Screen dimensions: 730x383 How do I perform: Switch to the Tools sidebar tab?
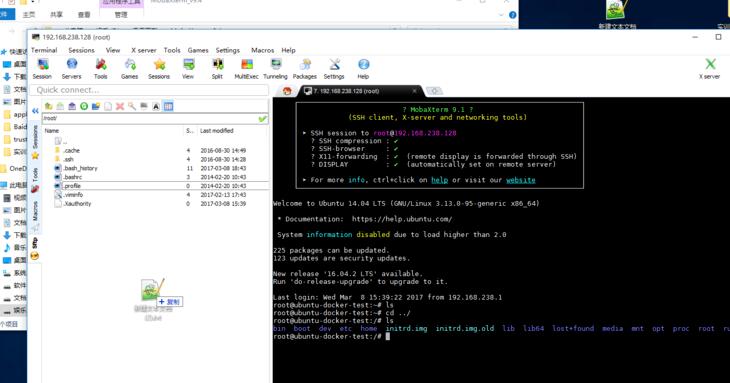pos(35,180)
